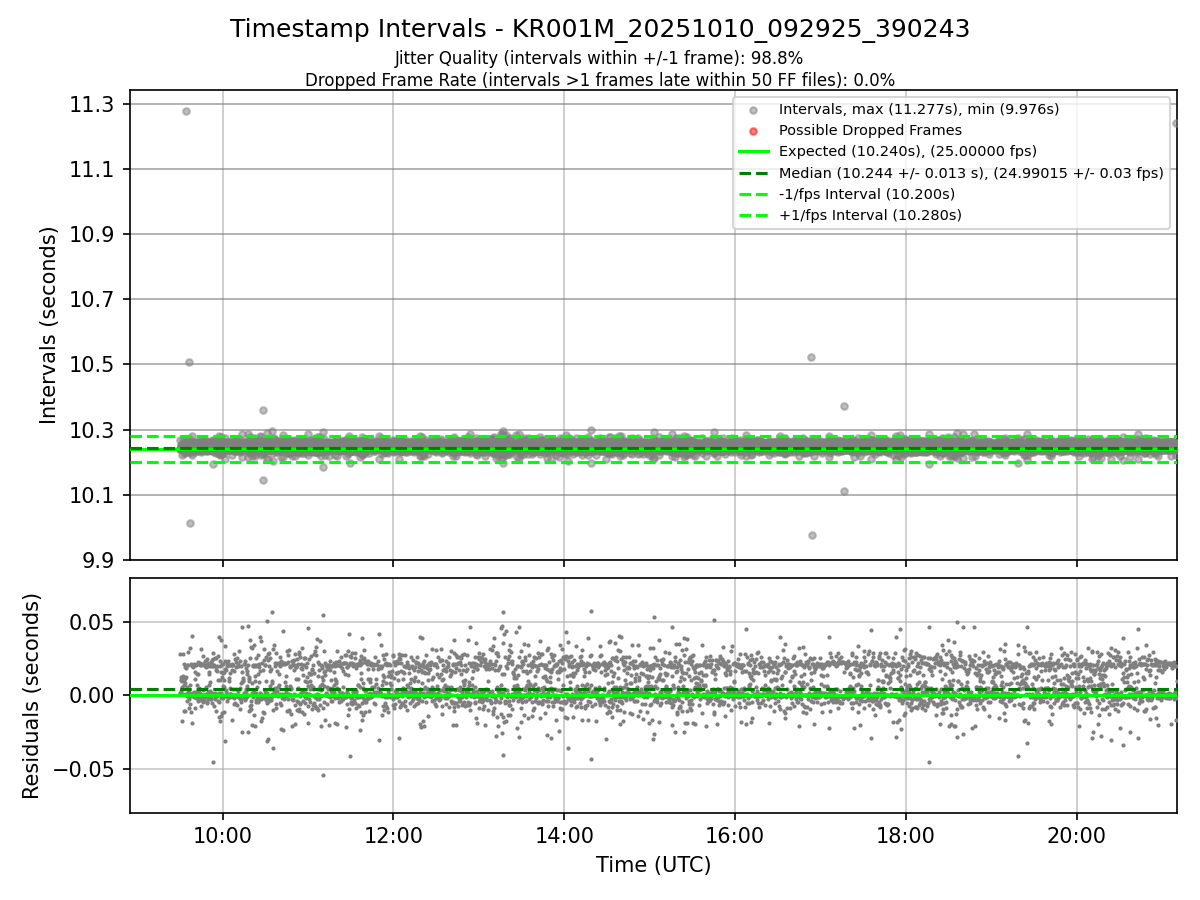The height and width of the screenshot is (900, 1200).
Task: Click the Time (UTC) x-axis label
Action: pos(653,865)
